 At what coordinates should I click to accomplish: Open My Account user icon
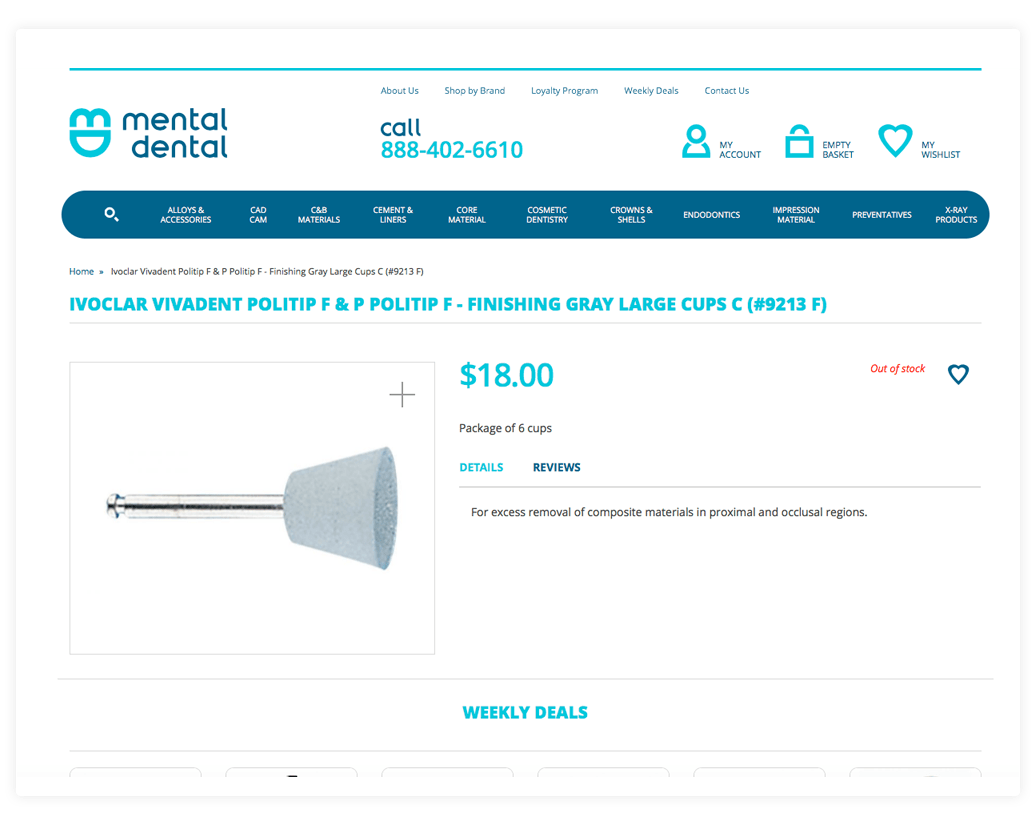[696, 141]
